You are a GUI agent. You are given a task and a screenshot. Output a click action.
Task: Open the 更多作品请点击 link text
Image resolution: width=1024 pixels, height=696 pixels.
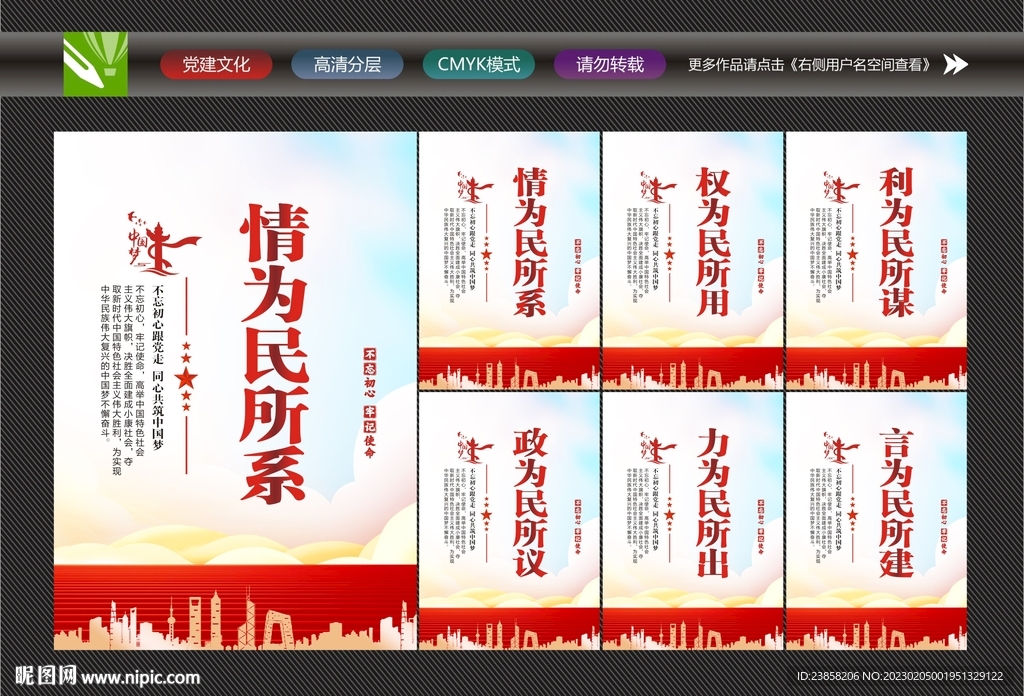810,65
